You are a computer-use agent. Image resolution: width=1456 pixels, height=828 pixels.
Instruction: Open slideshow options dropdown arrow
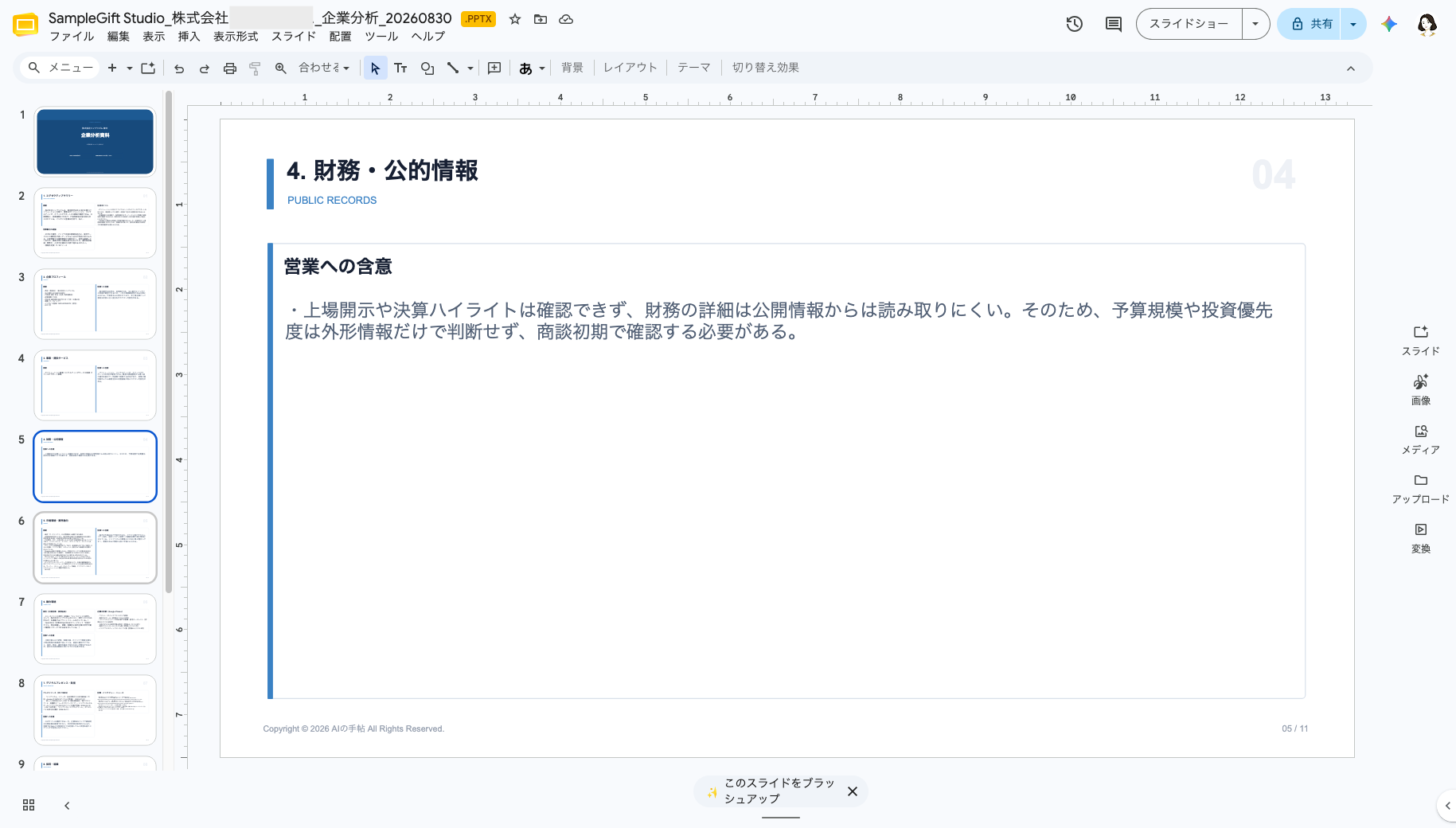coord(1255,24)
